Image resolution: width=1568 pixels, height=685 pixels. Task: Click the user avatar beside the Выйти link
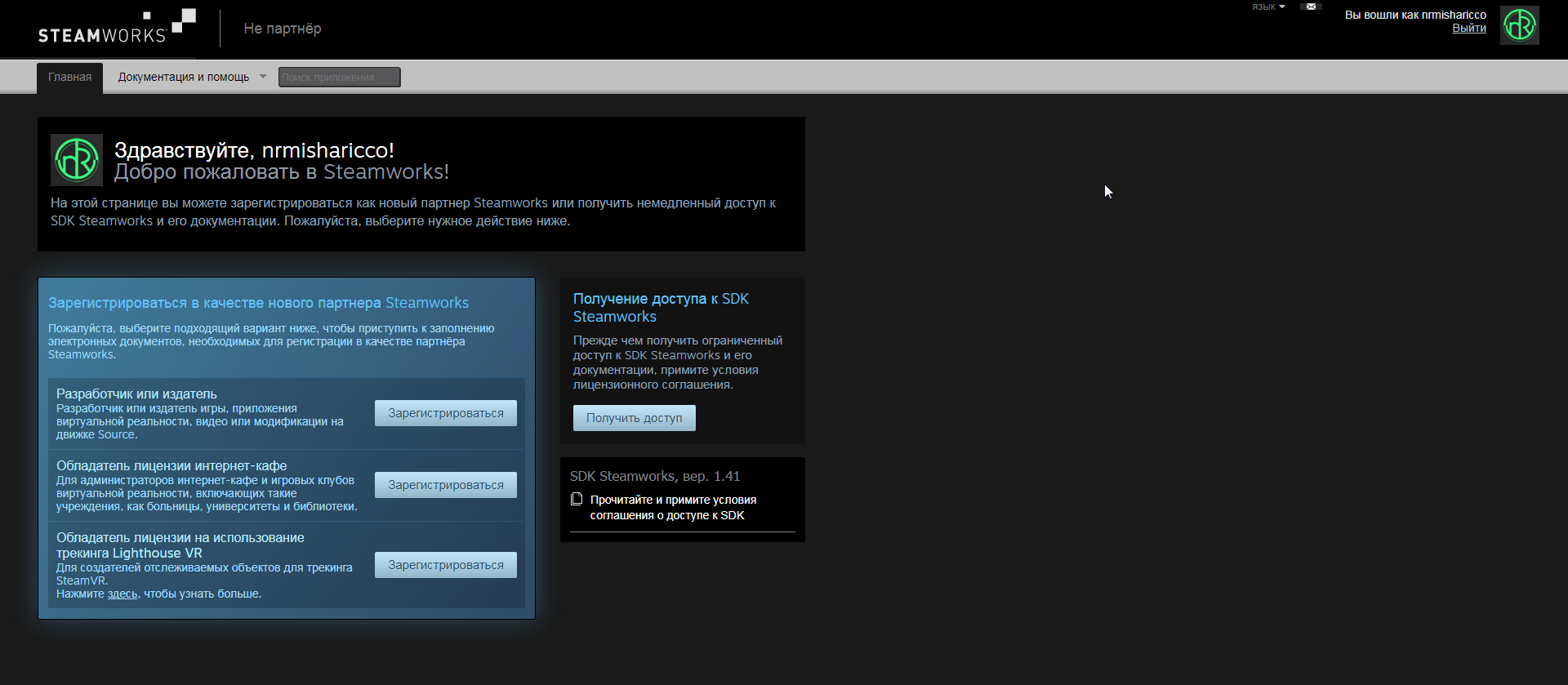pos(1520,25)
